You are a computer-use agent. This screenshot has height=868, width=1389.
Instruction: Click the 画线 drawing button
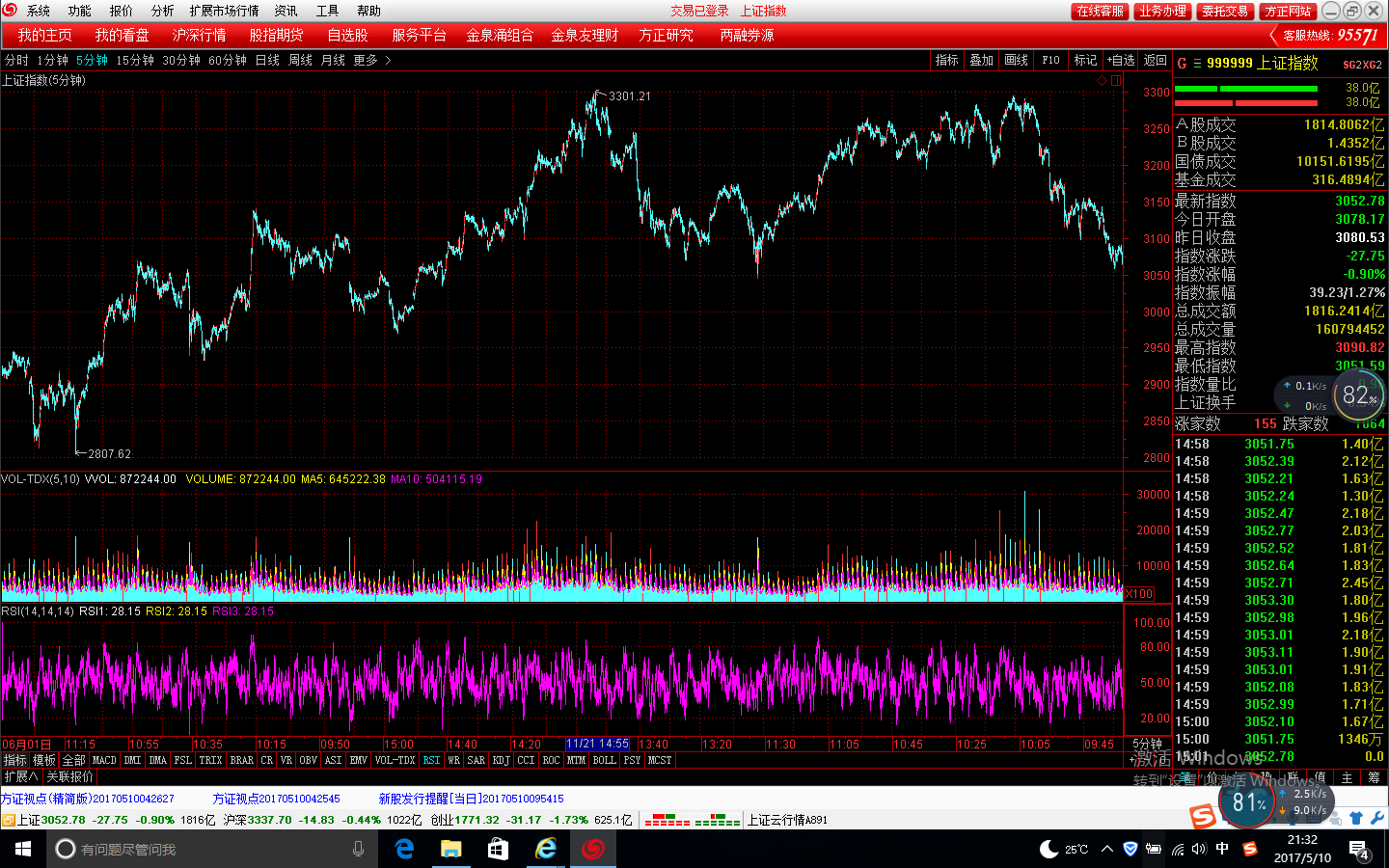tap(1017, 60)
